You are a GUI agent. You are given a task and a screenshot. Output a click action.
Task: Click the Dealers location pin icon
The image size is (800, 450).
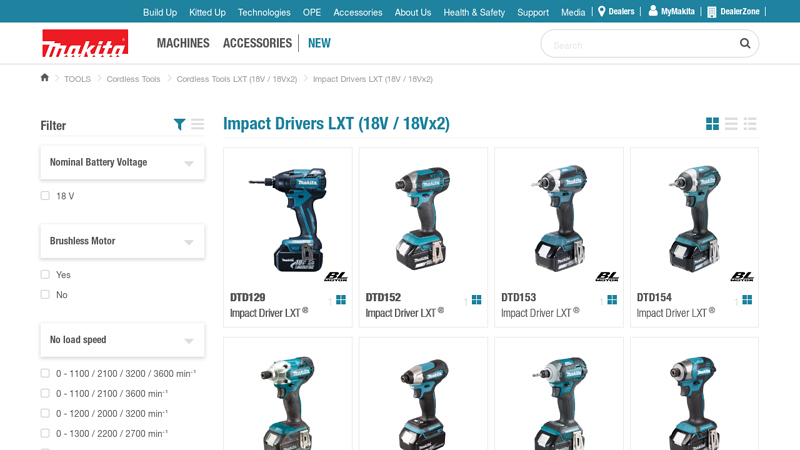[x=602, y=11]
